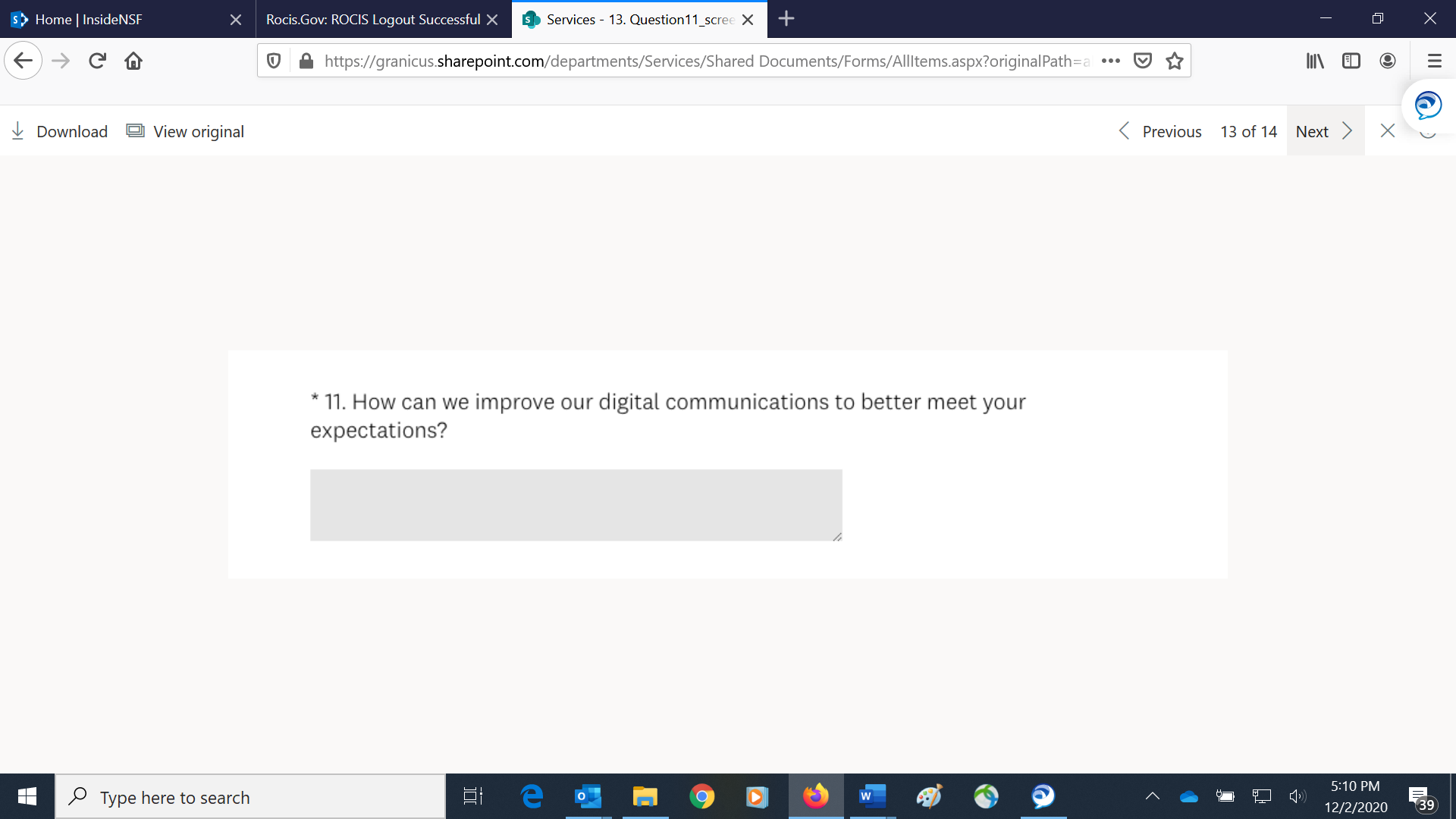Advance to Next document with chevron
This screenshot has width=1456, height=819.
coord(1347,131)
